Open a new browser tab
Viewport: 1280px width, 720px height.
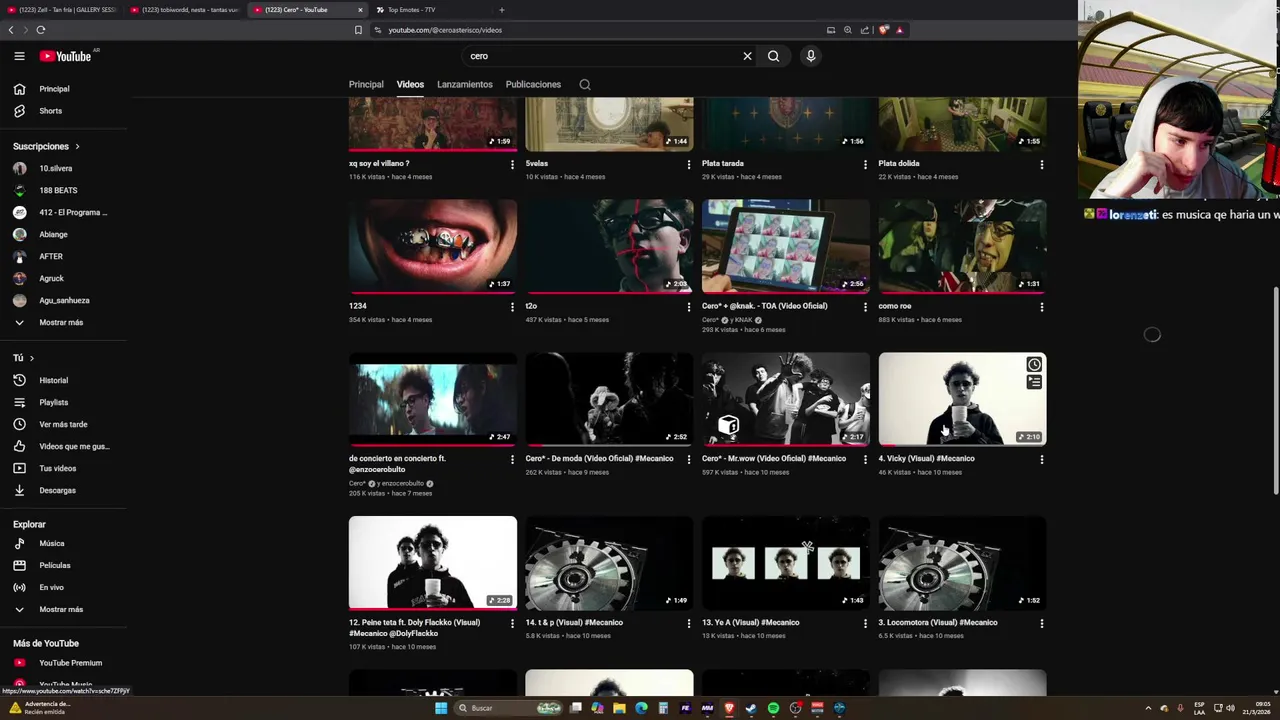pos(502,10)
